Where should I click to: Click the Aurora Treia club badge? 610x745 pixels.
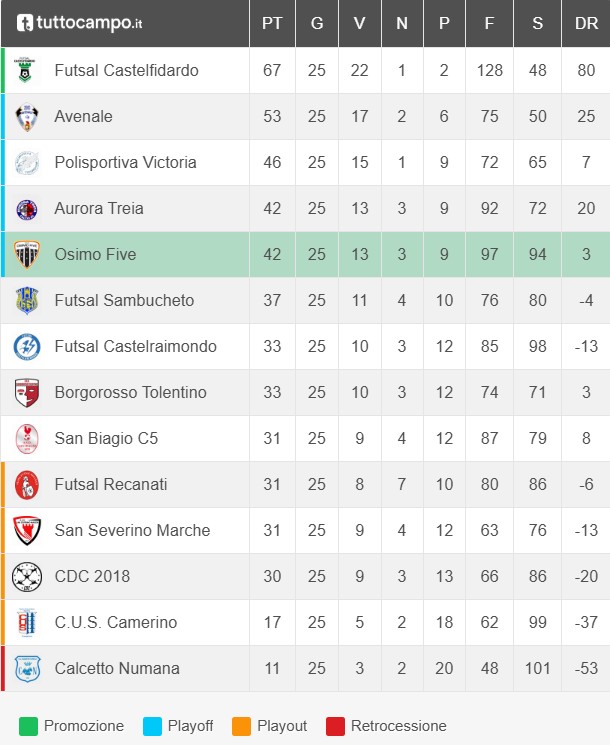[x=26, y=209]
